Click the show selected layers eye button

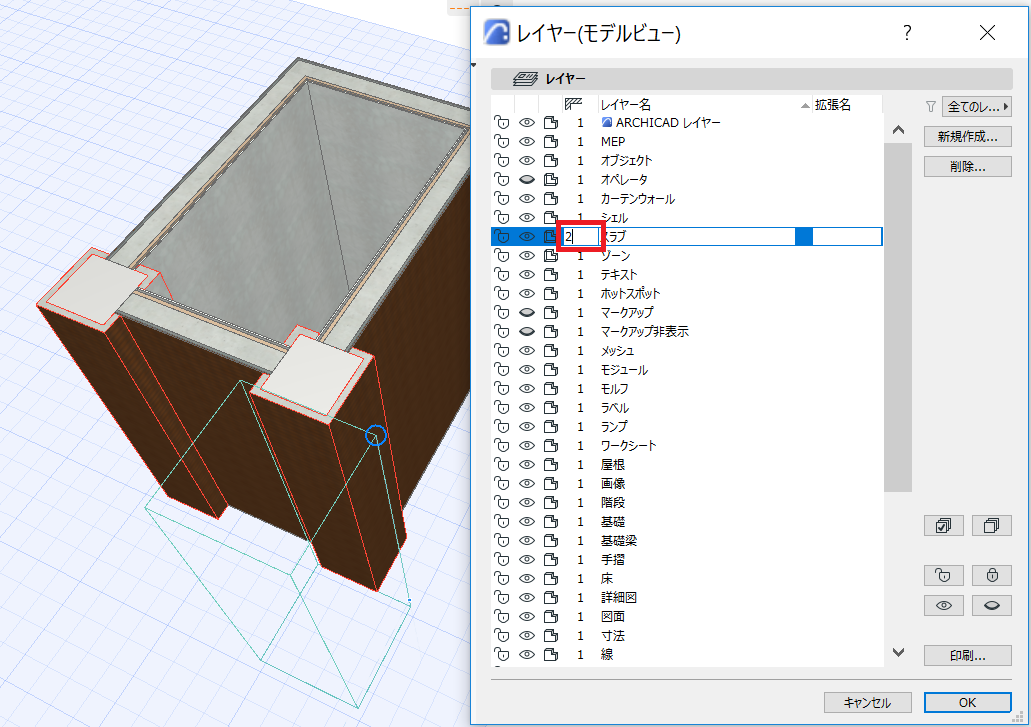[944, 605]
